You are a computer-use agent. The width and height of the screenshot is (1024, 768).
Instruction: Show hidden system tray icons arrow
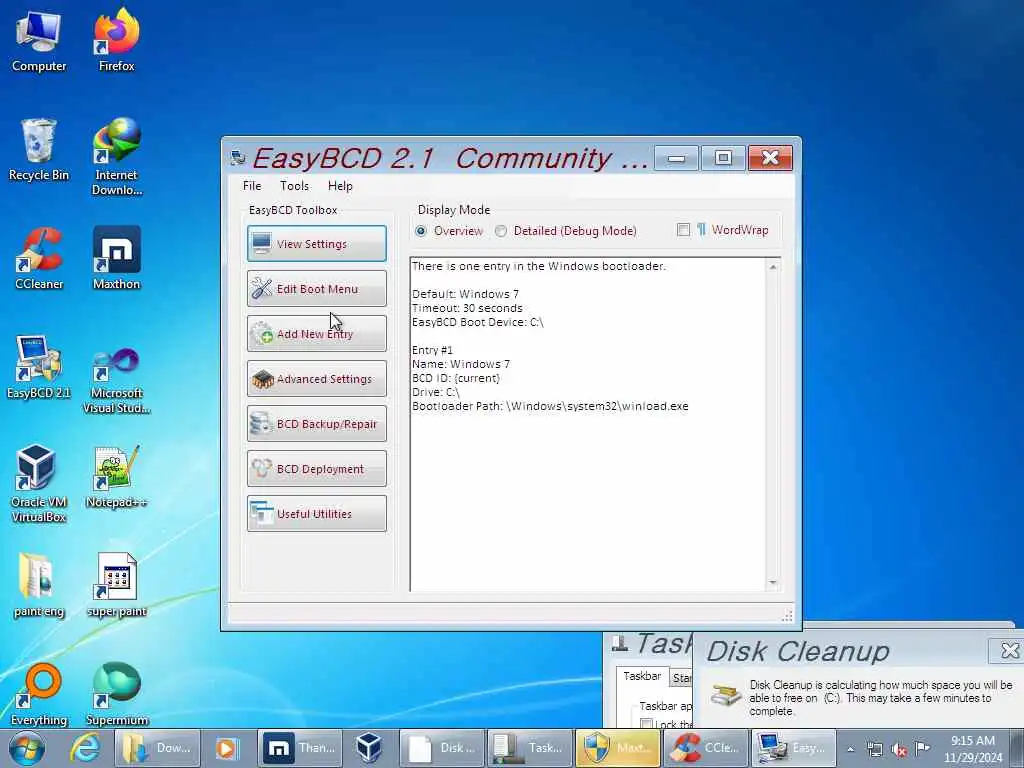(850, 749)
